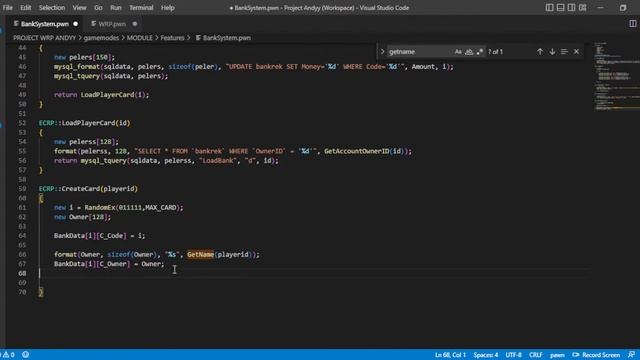The height and width of the screenshot is (360, 640).
Task: Click new pelerss[128] declaration
Action: click(86, 142)
